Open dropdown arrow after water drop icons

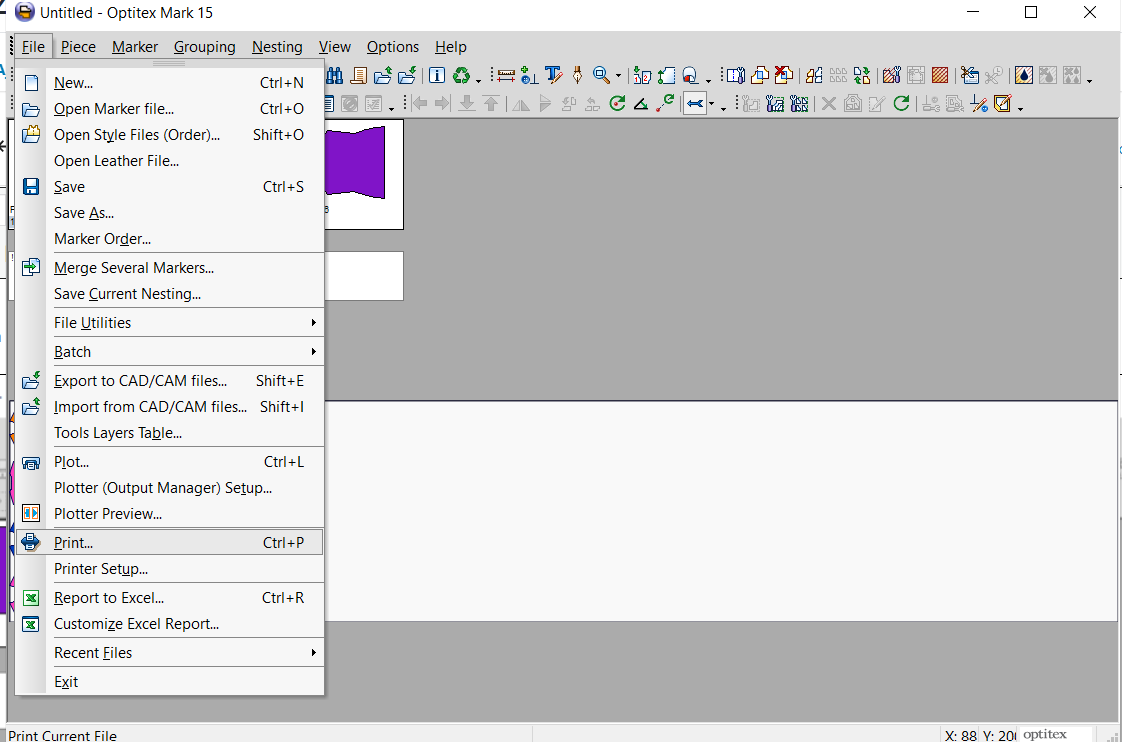pyautogui.click(x=1089, y=81)
